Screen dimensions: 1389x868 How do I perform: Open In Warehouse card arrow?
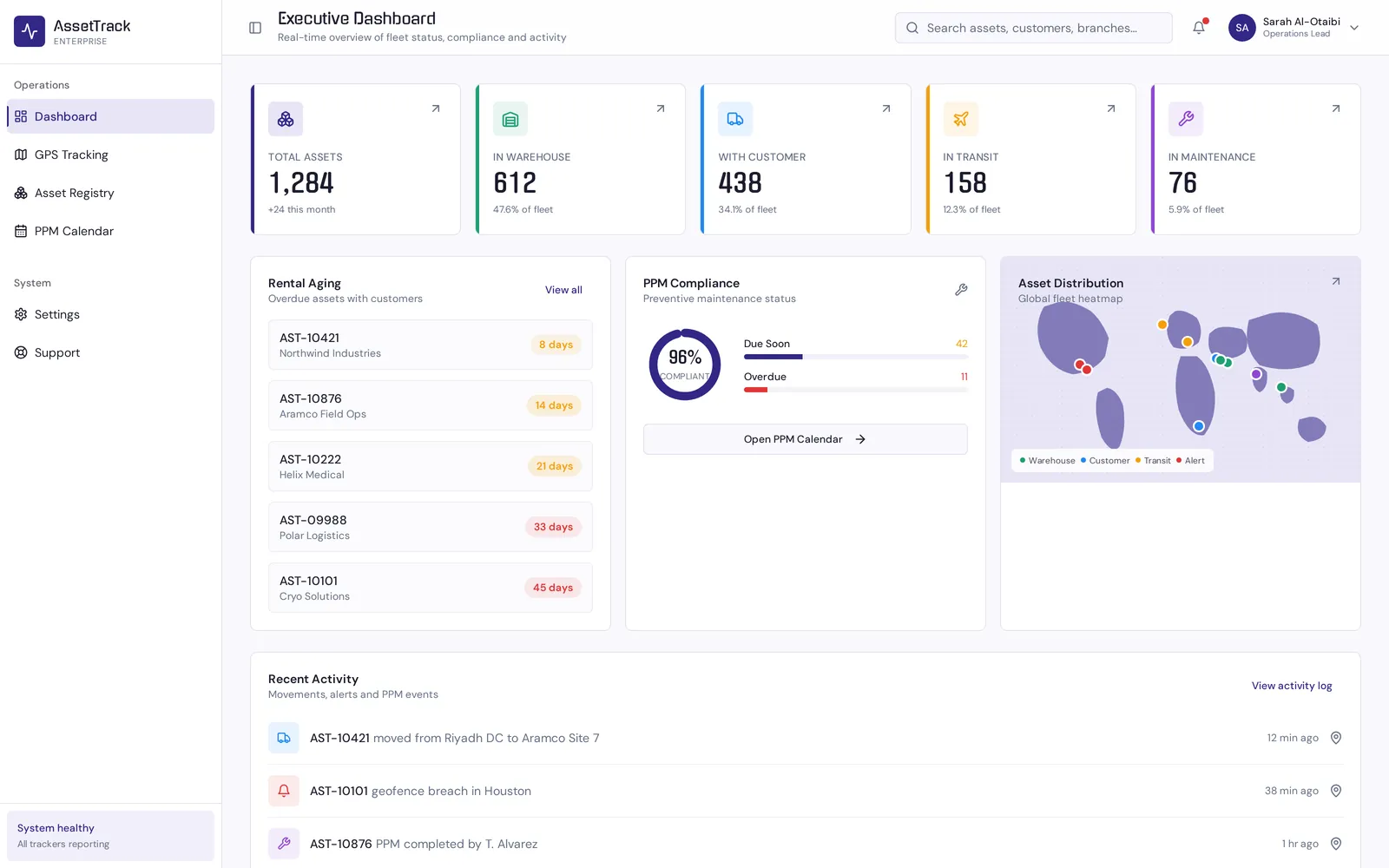tap(661, 108)
